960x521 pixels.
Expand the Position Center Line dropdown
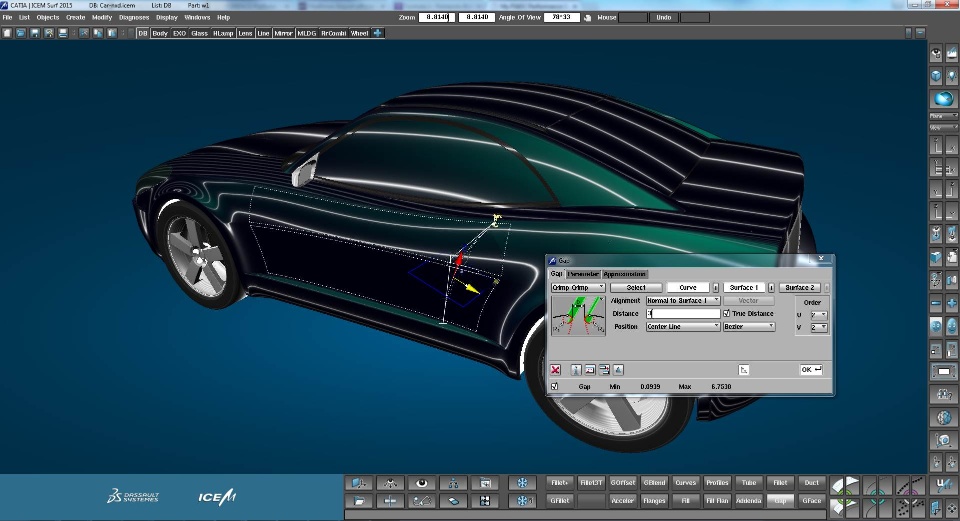(x=683, y=326)
